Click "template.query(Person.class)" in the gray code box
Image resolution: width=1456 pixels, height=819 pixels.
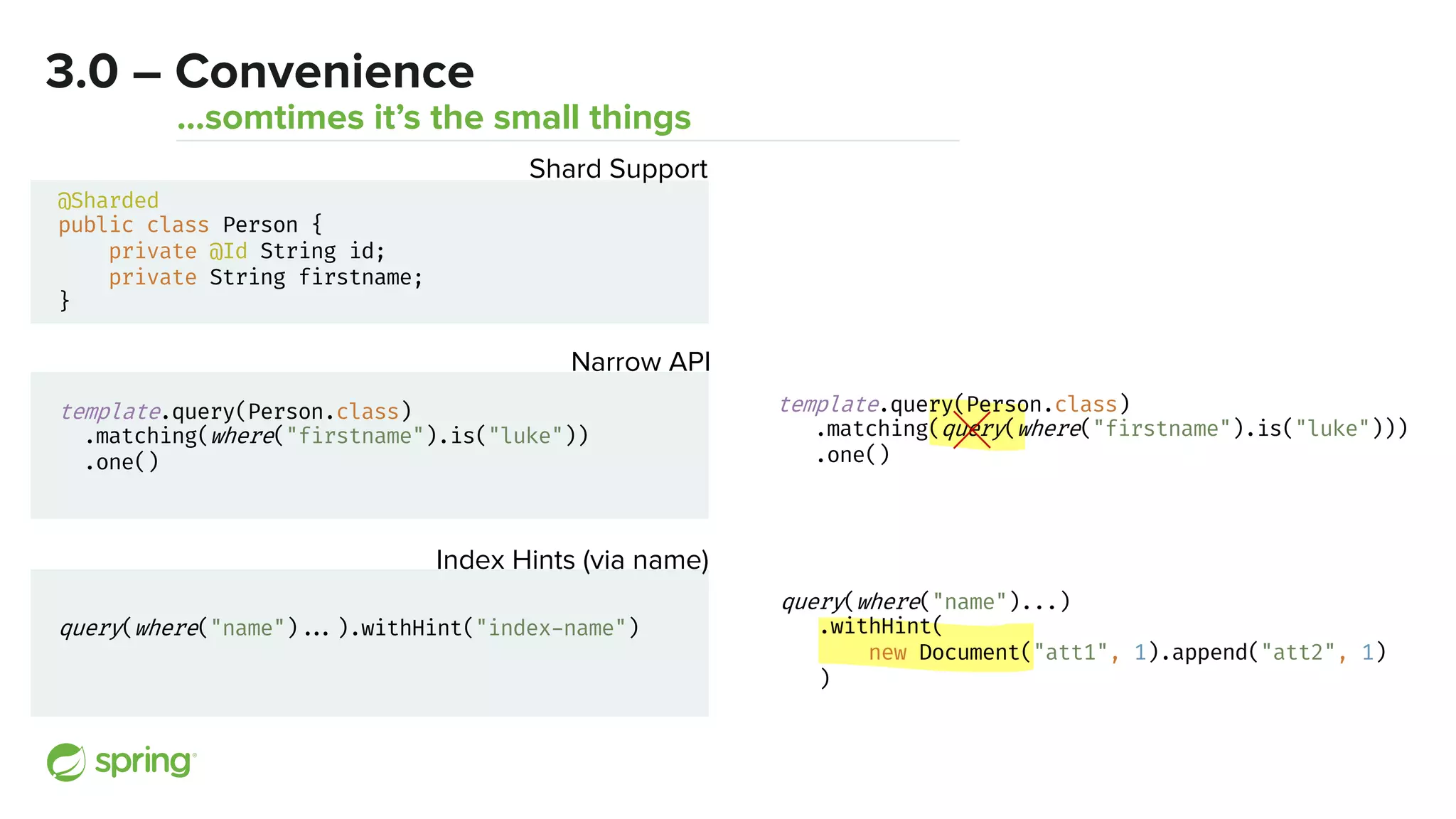pos(236,412)
